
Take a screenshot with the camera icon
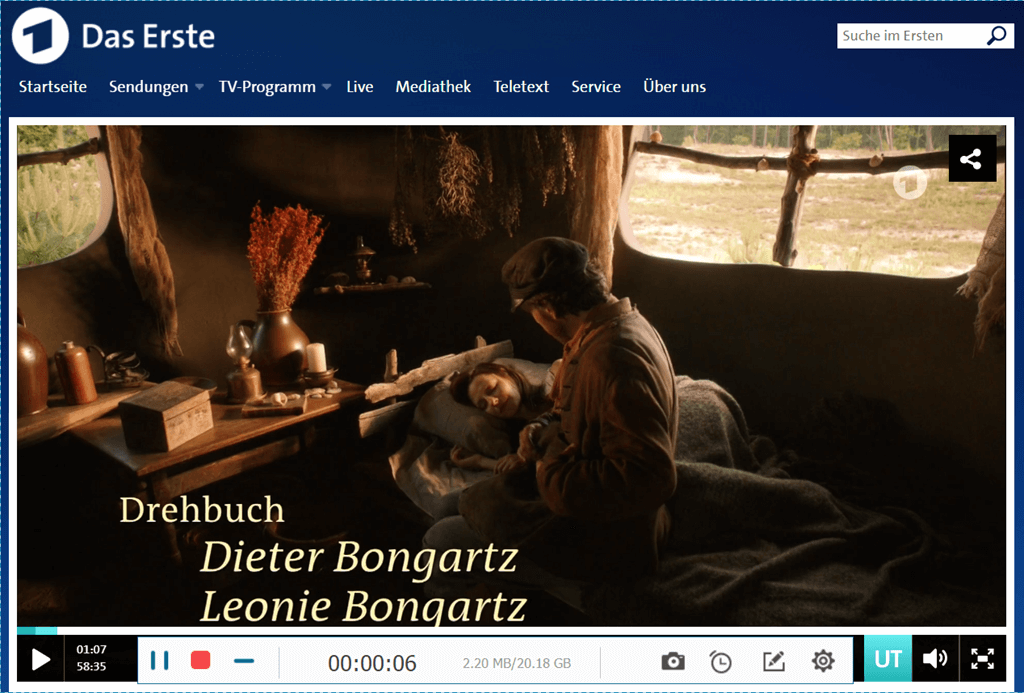(673, 662)
